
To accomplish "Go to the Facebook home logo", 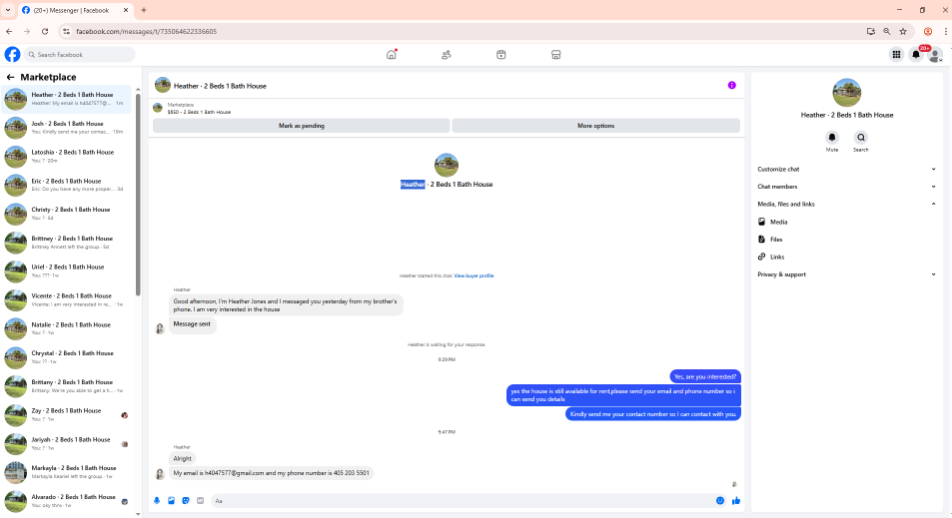I will pos(12,55).
